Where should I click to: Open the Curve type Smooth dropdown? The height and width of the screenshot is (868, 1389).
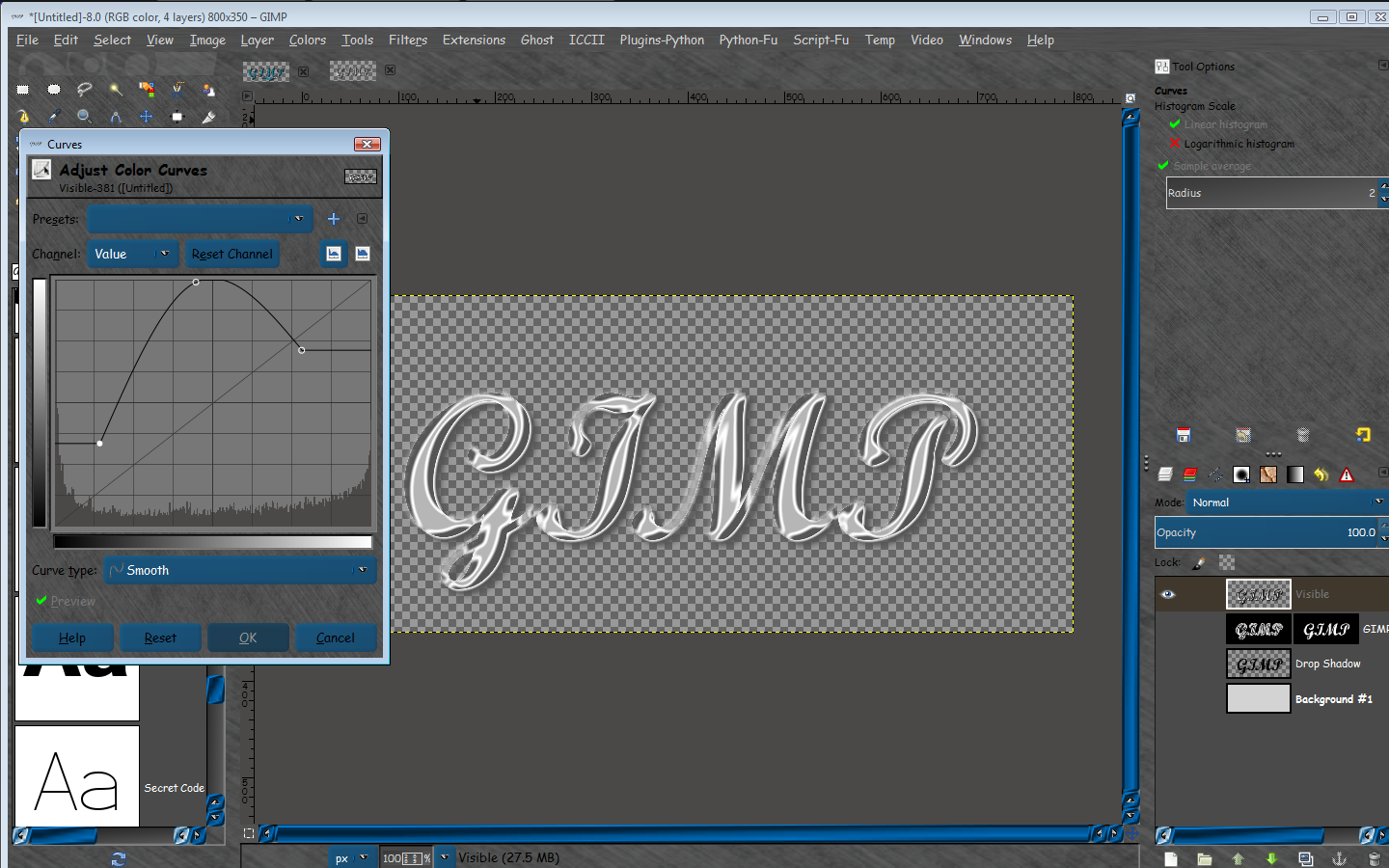click(239, 570)
